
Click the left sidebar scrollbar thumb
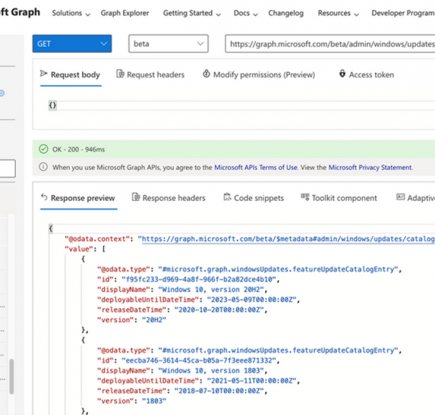click(12, 377)
